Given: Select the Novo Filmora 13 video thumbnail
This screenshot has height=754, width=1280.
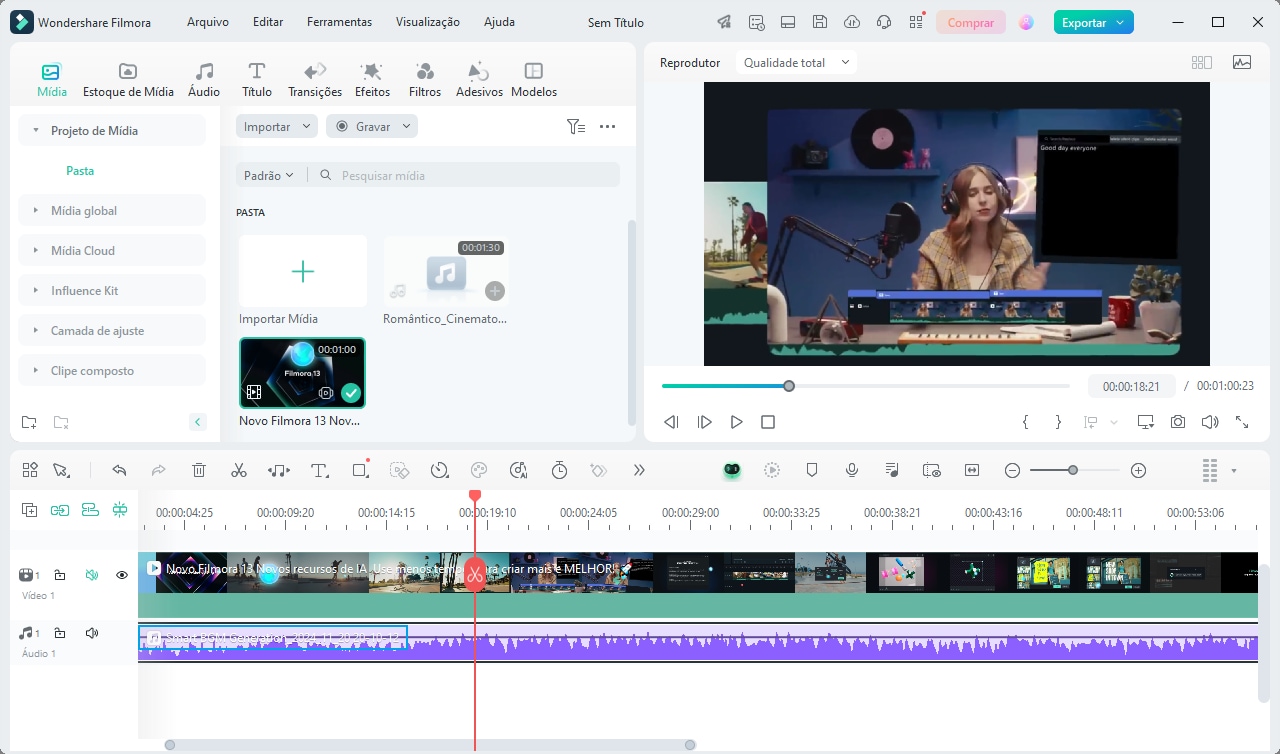Looking at the screenshot, I should [303, 372].
